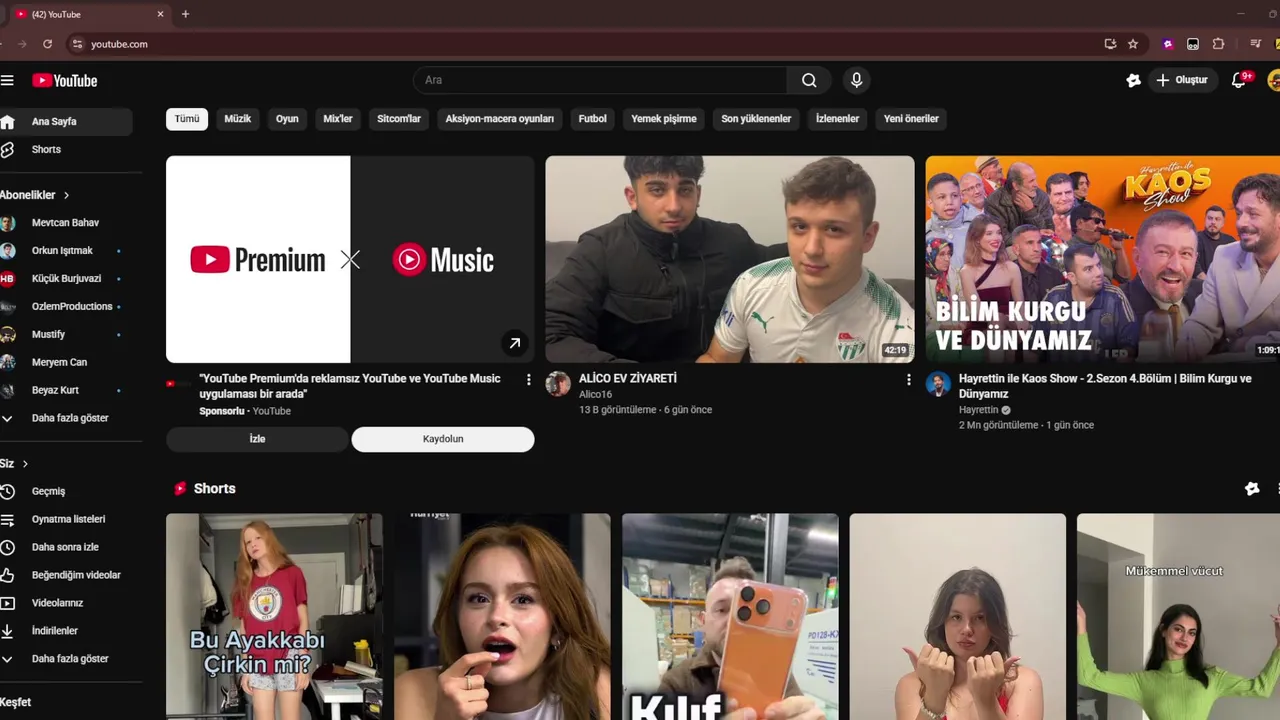Open browser extensions puzzle icon

1218,44
